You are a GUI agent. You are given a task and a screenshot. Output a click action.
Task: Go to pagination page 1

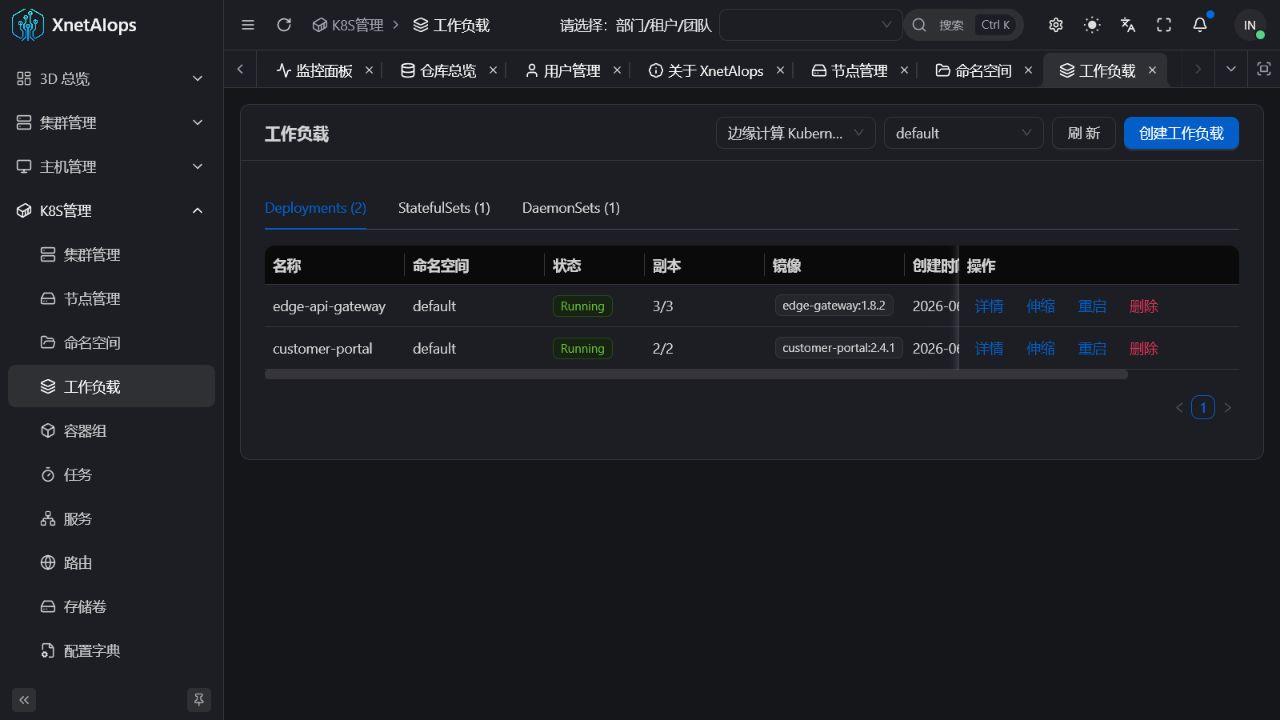pos(1203,407)
